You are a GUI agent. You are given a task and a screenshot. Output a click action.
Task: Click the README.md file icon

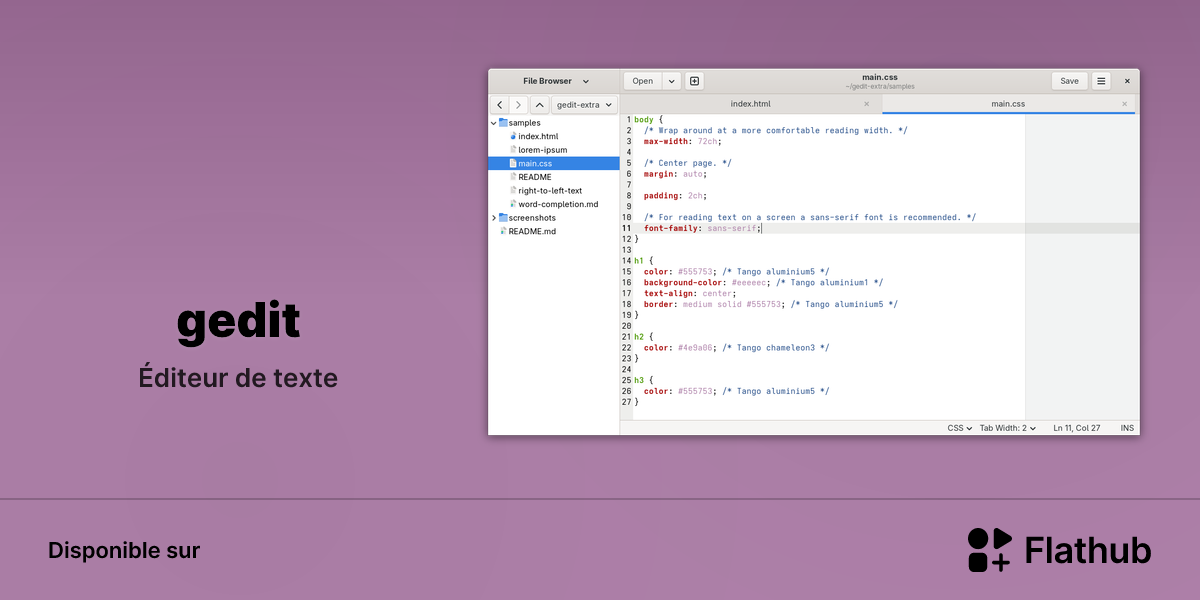coord(503,231)
